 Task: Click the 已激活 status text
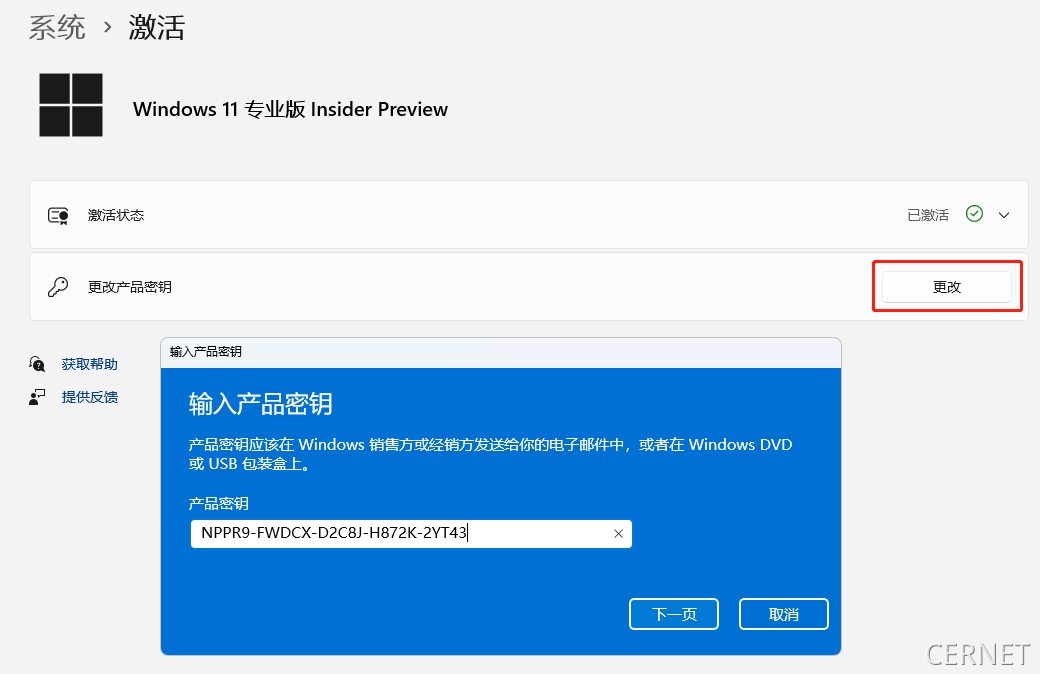click(928, 215)
